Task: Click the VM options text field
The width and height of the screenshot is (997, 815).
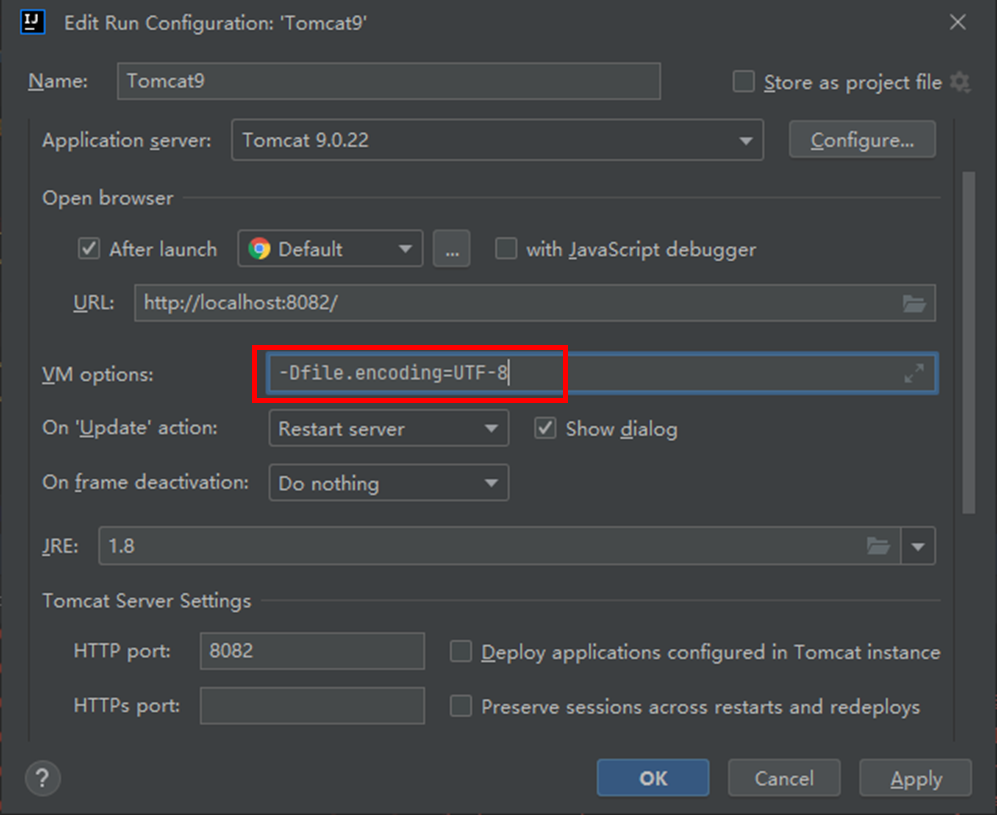Action: (x=602, y=373)
